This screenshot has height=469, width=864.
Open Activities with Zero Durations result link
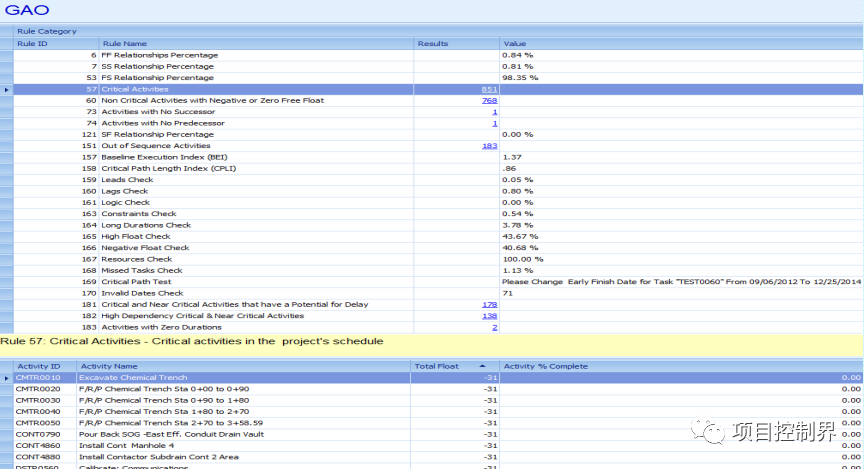(495, 327)
